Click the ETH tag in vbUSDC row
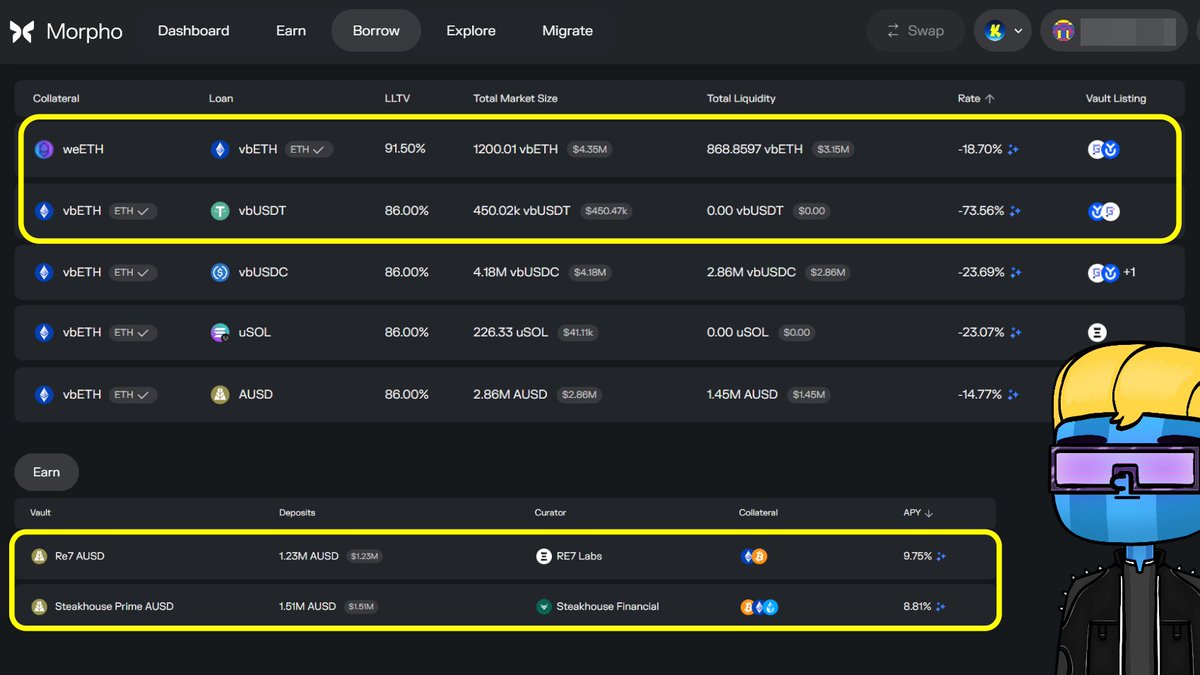This screenshot has width=1200, height=675. 132,272
